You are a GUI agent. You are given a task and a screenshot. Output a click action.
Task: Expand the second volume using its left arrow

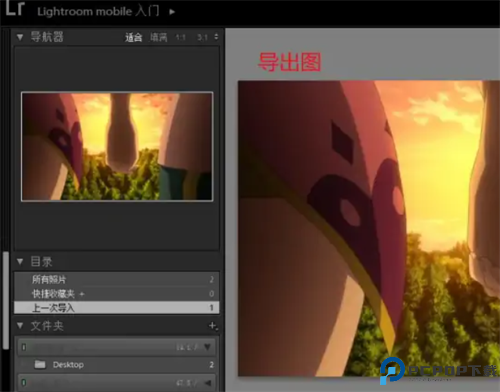[208, 383]
